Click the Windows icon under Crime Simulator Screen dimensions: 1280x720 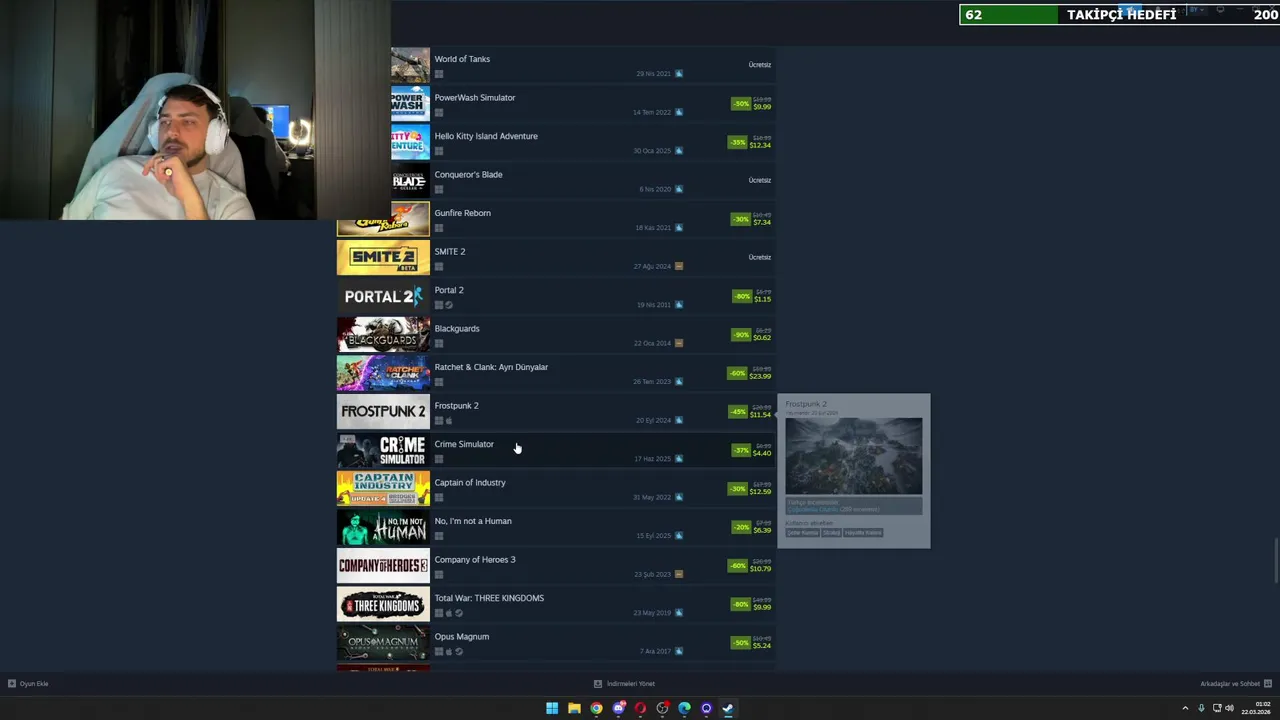(438, 459)
